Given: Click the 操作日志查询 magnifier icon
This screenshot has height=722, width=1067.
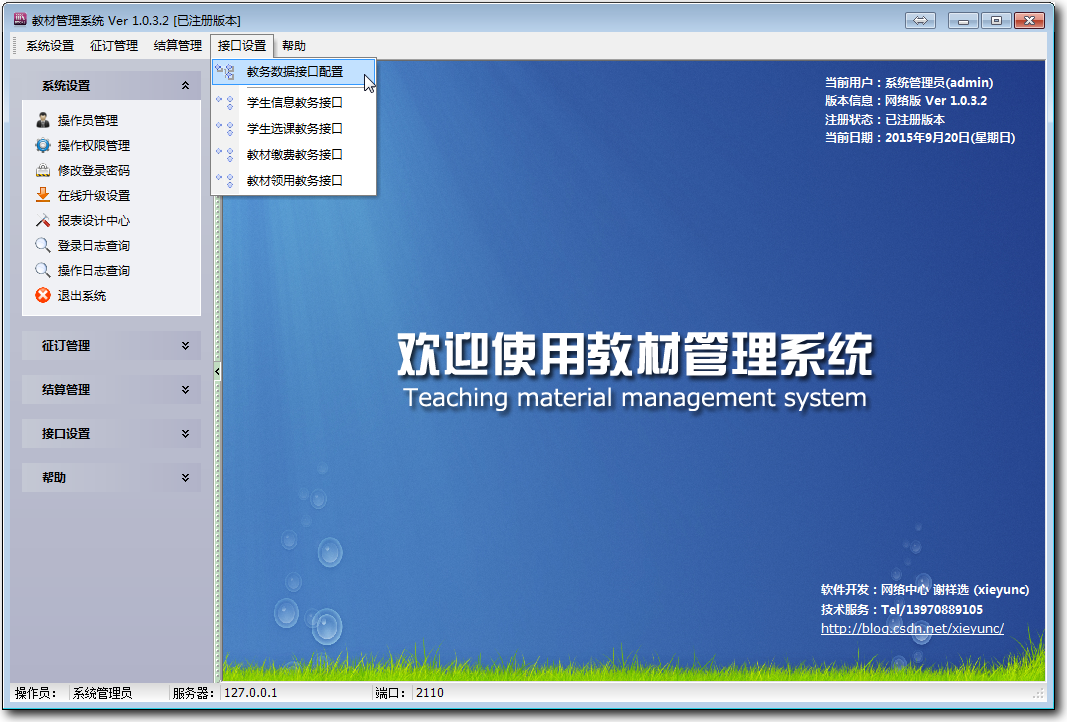Looking at the screenshot, I should click(x=43, y=271).
